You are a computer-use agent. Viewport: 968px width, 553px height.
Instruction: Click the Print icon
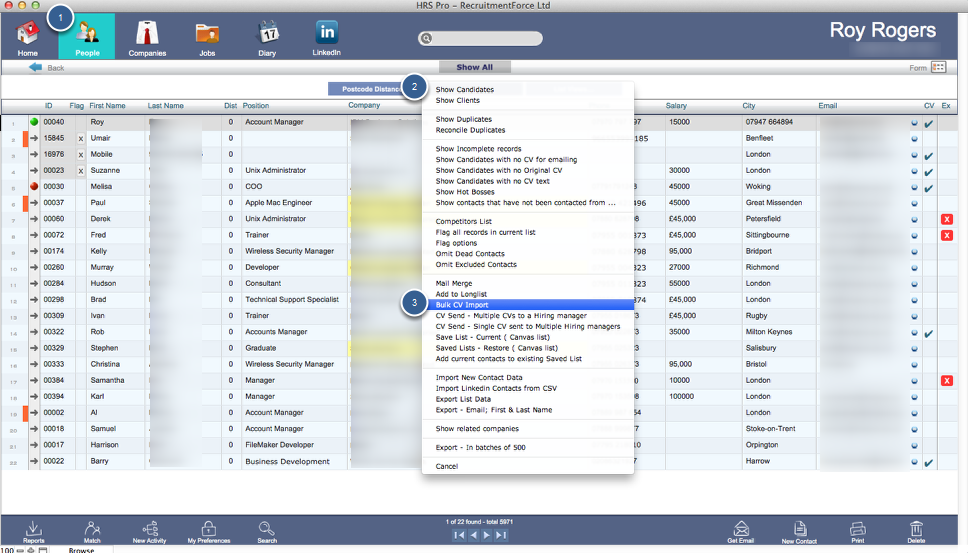pyautogui.click(x=857, y=531)
